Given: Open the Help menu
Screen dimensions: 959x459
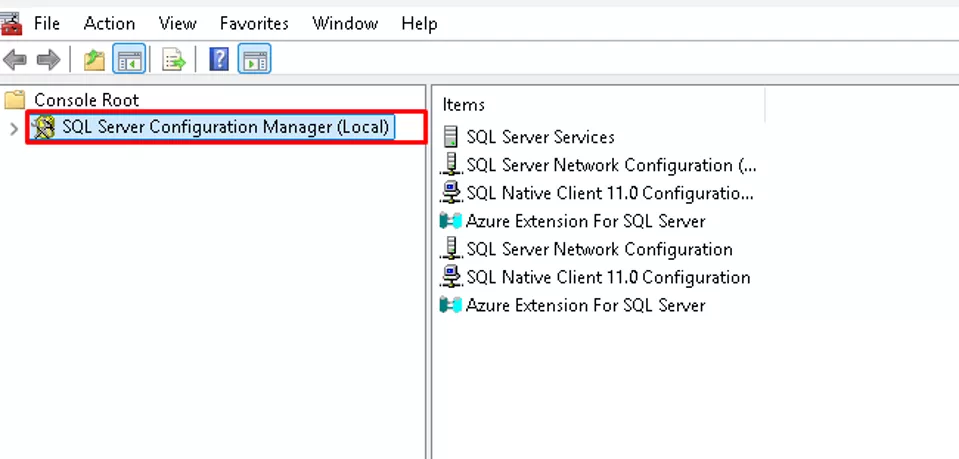Looking at the screenshot, I should pos(419,23).
